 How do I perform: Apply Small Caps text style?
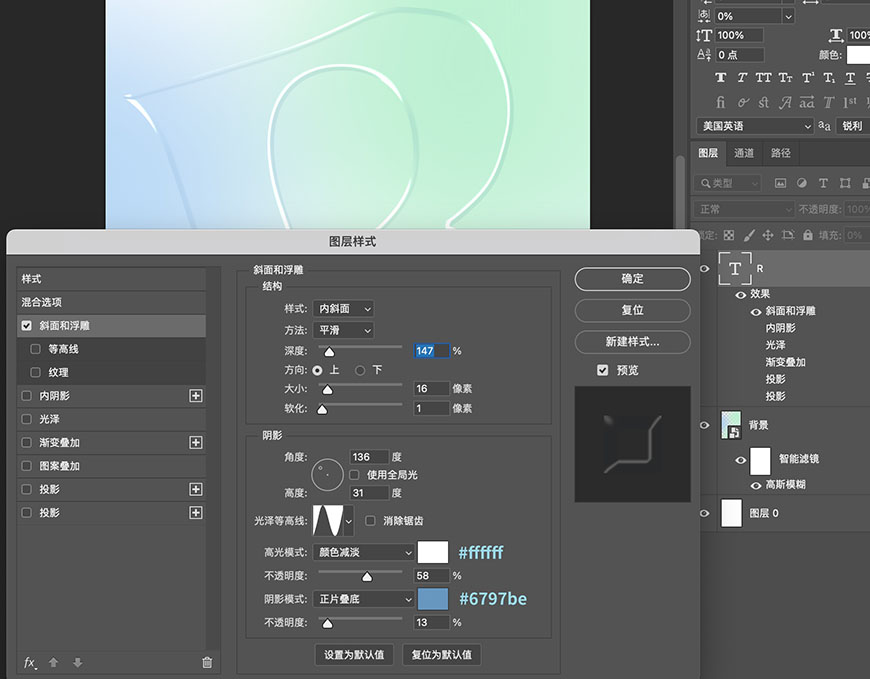(785, 78)
